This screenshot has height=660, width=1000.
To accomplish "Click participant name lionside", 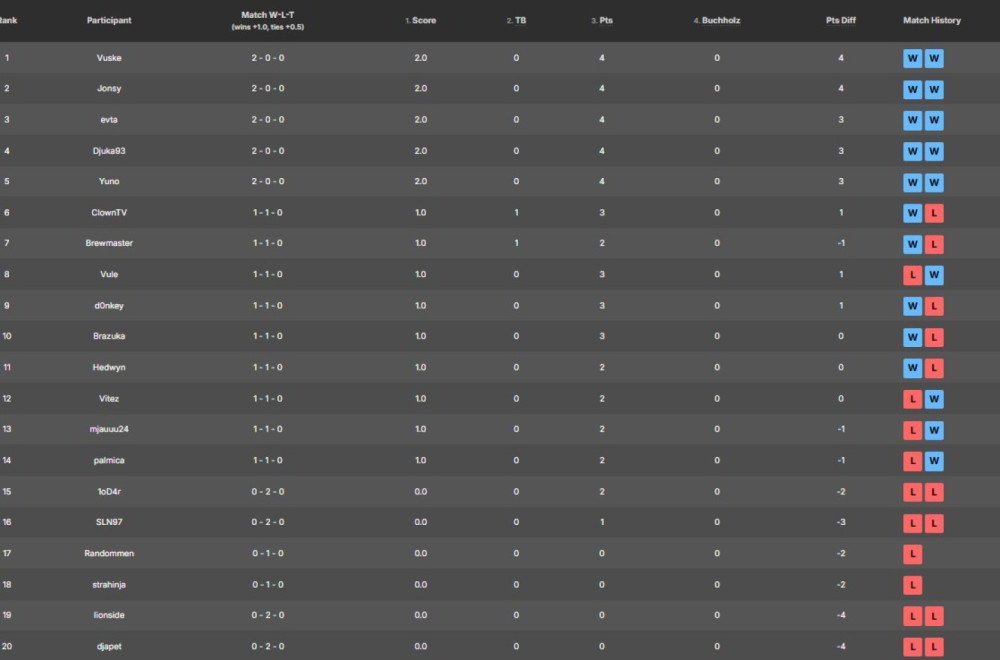I will tap(109, 616).
